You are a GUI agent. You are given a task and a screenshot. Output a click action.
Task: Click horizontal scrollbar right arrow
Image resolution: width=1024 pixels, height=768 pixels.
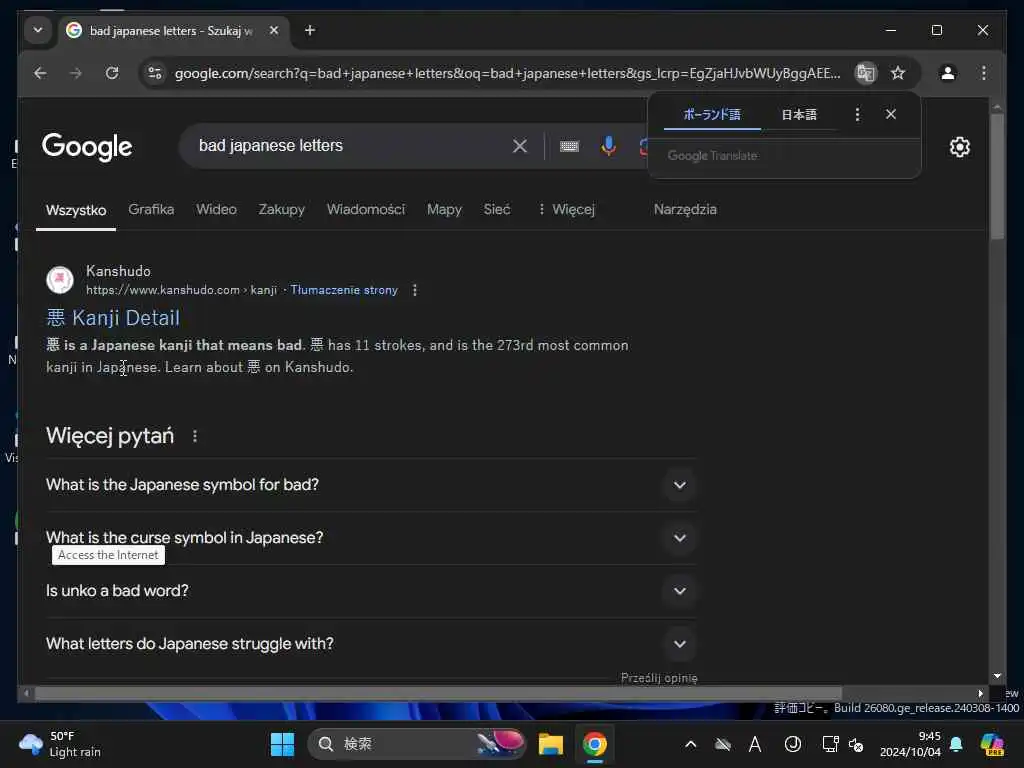pos(980,694)
